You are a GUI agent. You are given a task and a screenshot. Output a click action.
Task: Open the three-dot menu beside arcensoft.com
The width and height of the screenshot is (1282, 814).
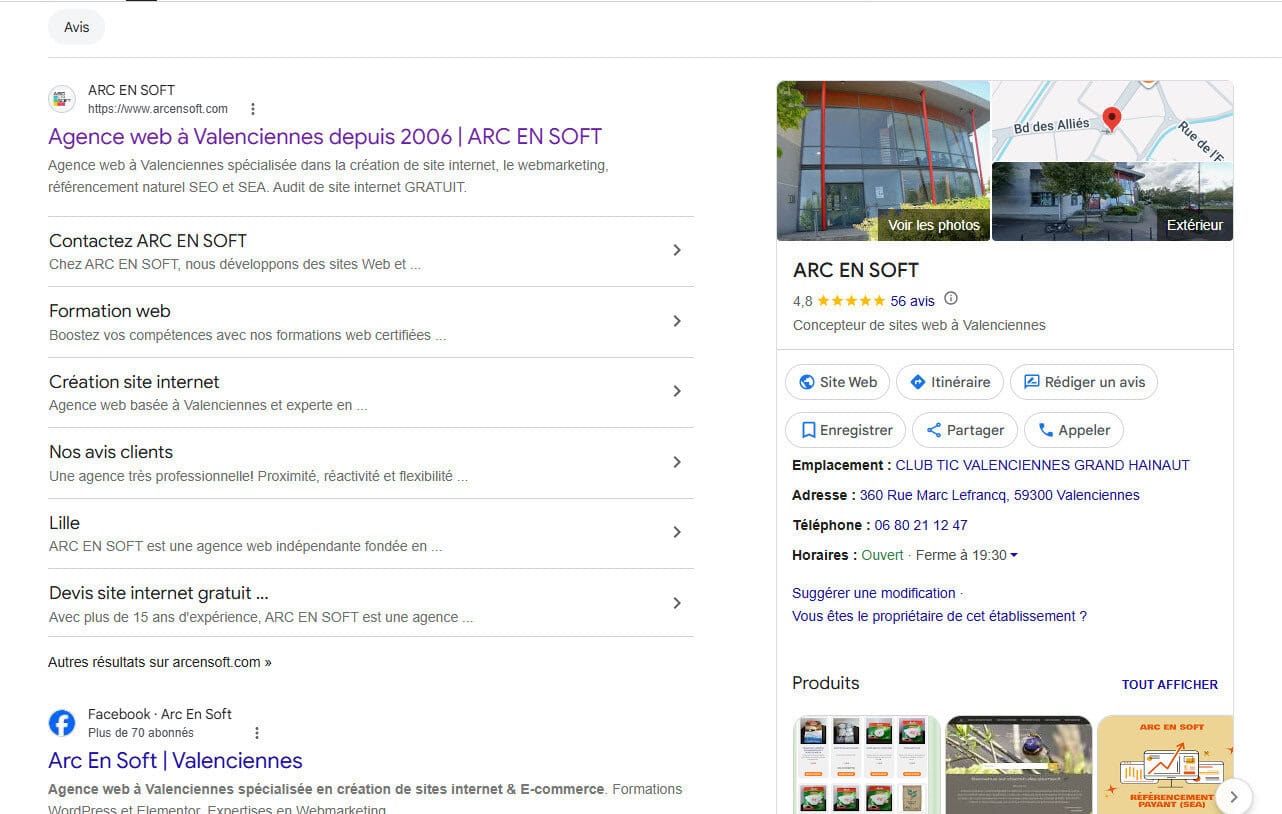(253, 109)
